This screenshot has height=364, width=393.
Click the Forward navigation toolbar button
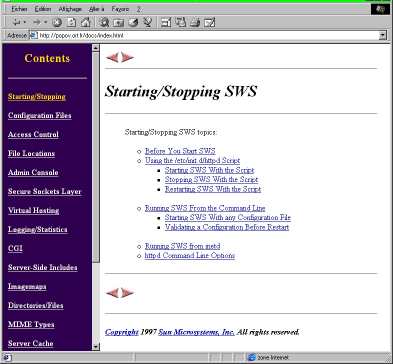(36, 22)
